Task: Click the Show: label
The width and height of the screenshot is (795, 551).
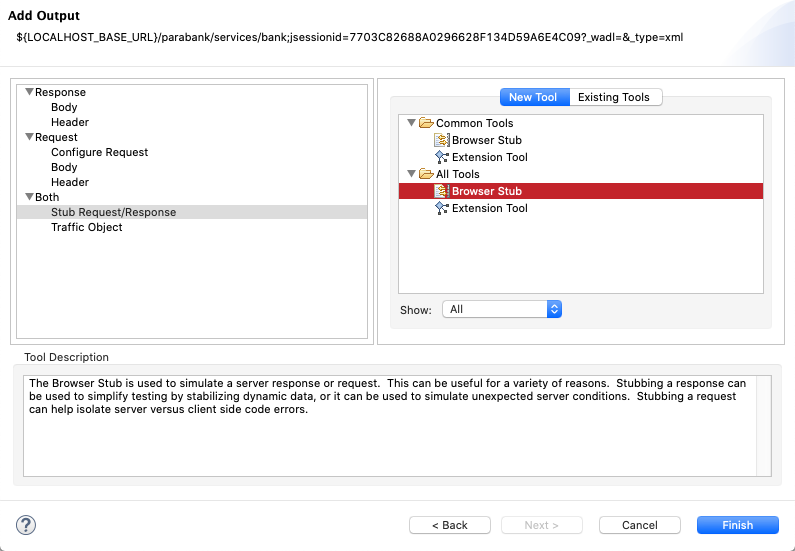Action: click(416, 310)
